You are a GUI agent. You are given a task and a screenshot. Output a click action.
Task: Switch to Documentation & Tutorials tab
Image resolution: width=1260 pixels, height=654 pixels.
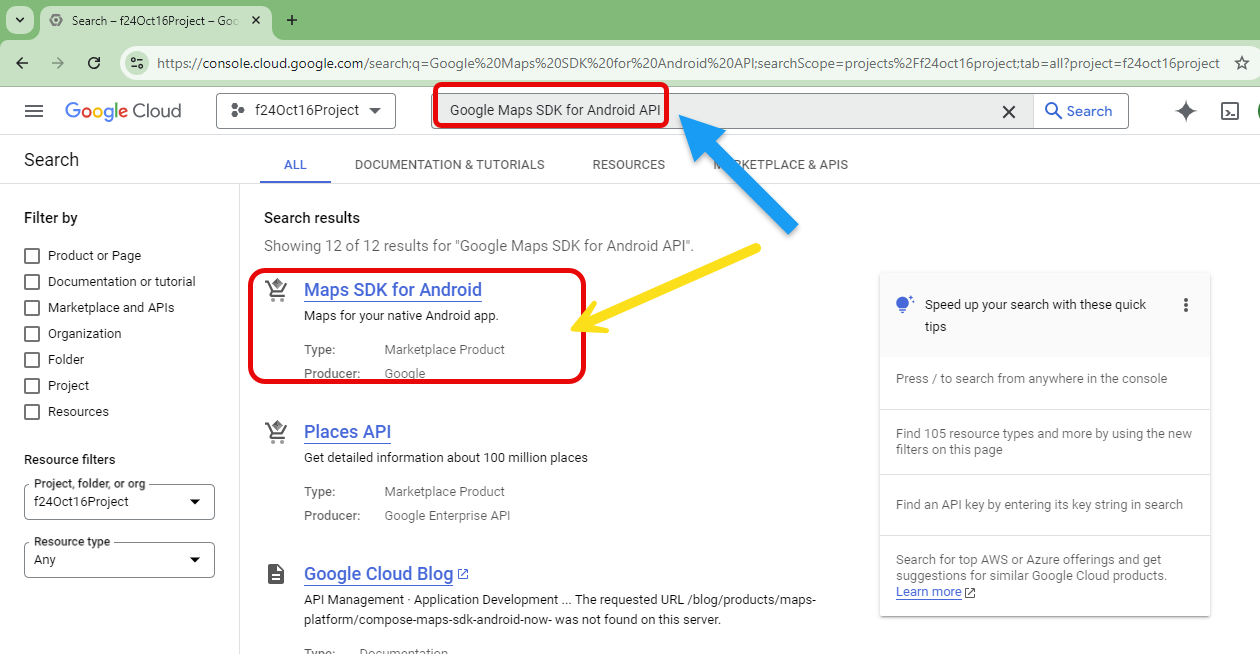tap(449, 165)
